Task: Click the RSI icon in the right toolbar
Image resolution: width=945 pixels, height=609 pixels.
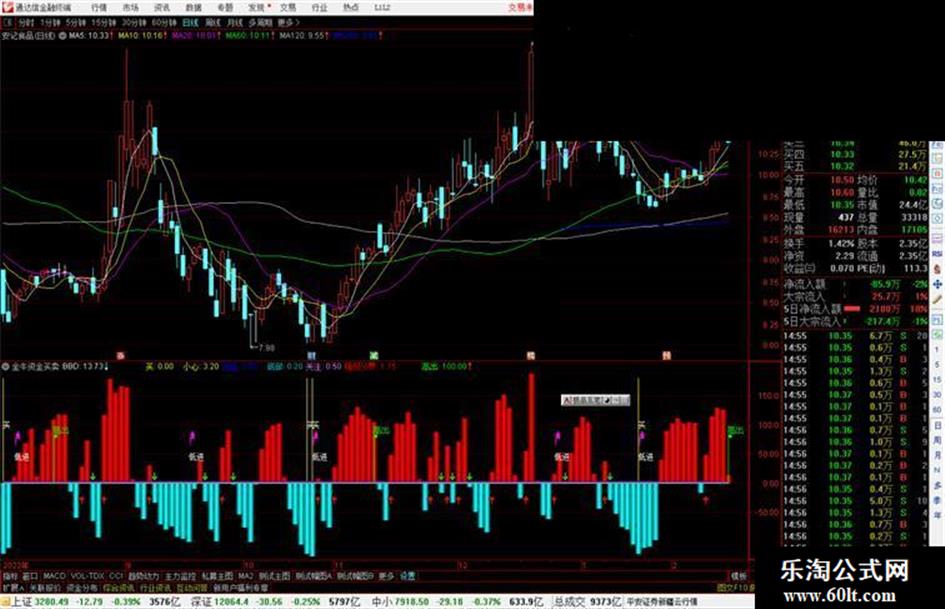Action: point(937,254)
